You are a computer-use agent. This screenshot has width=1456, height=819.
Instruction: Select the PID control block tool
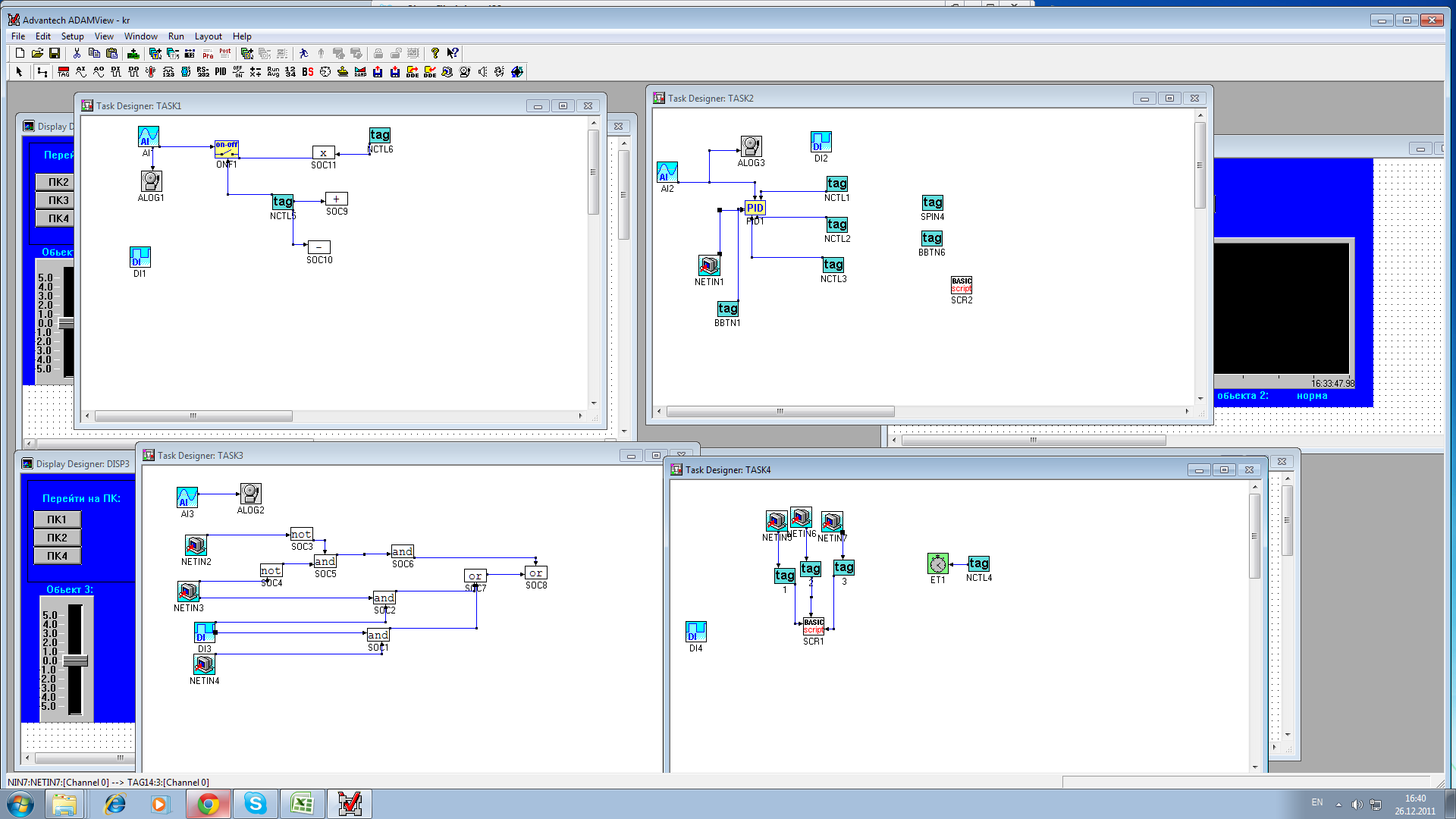(x=221, y=72)
